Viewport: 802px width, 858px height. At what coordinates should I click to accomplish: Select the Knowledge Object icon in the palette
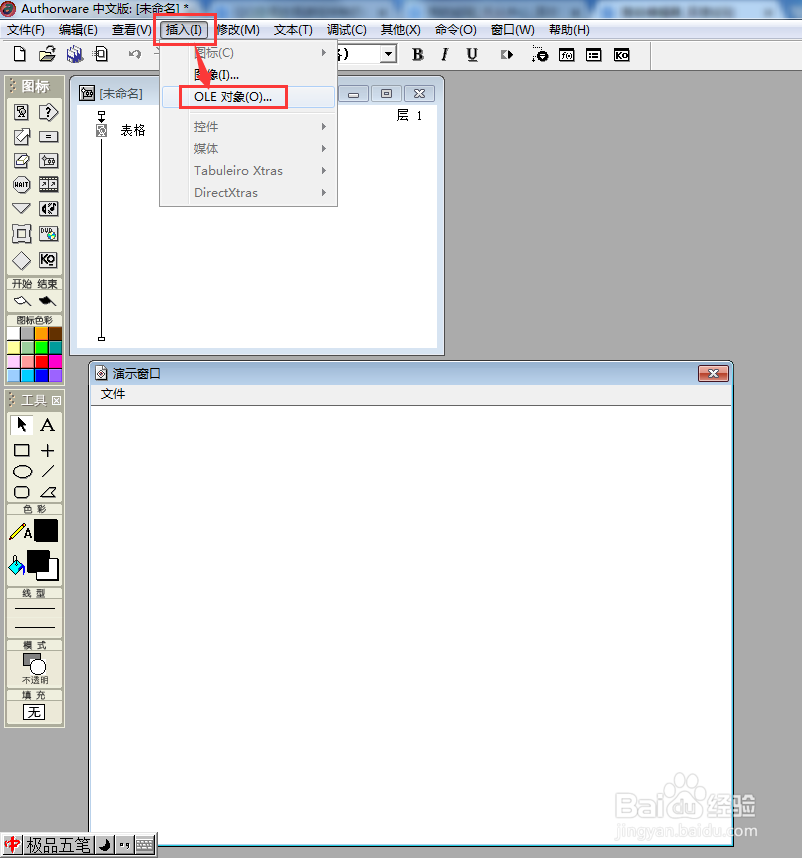(x=48, y=259)
